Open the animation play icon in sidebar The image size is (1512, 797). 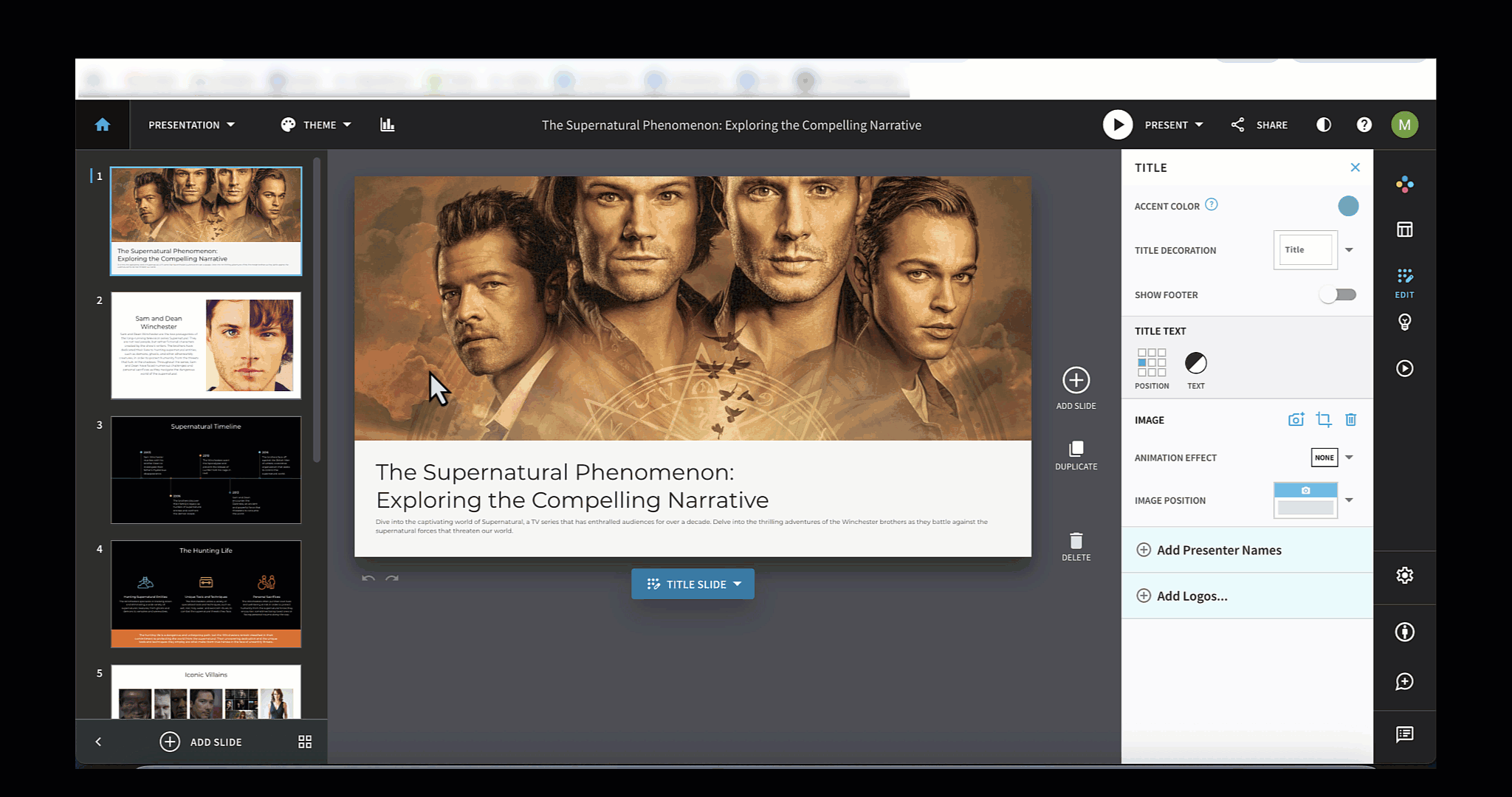tap(1405, 368)
